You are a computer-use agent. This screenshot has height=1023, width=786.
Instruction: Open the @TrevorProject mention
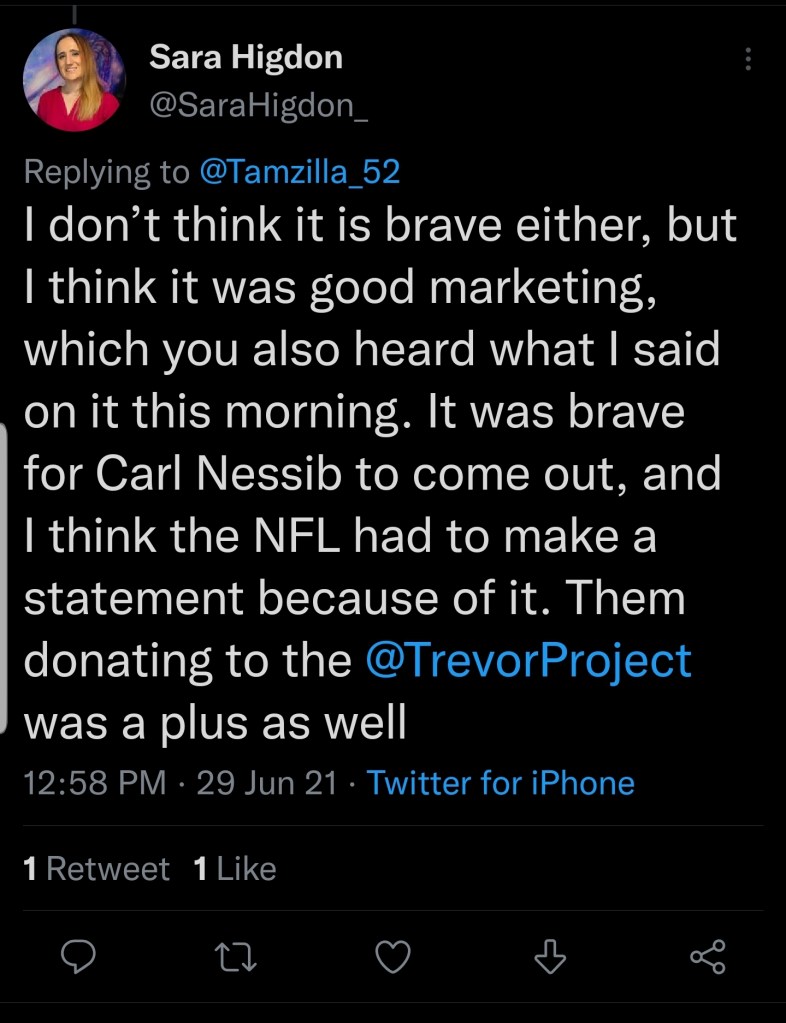coord(529,661)
